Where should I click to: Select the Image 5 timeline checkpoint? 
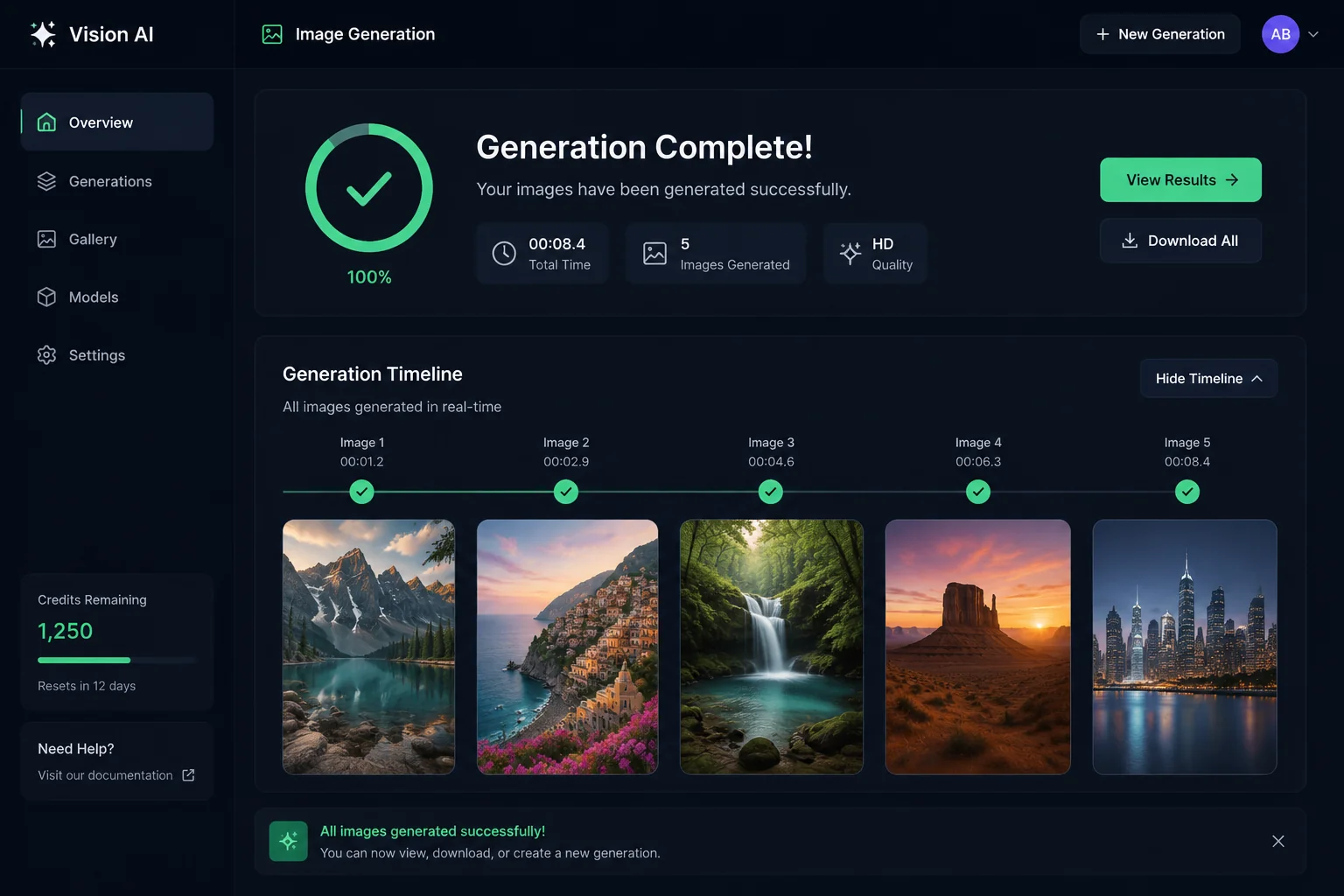[1187, 492]
